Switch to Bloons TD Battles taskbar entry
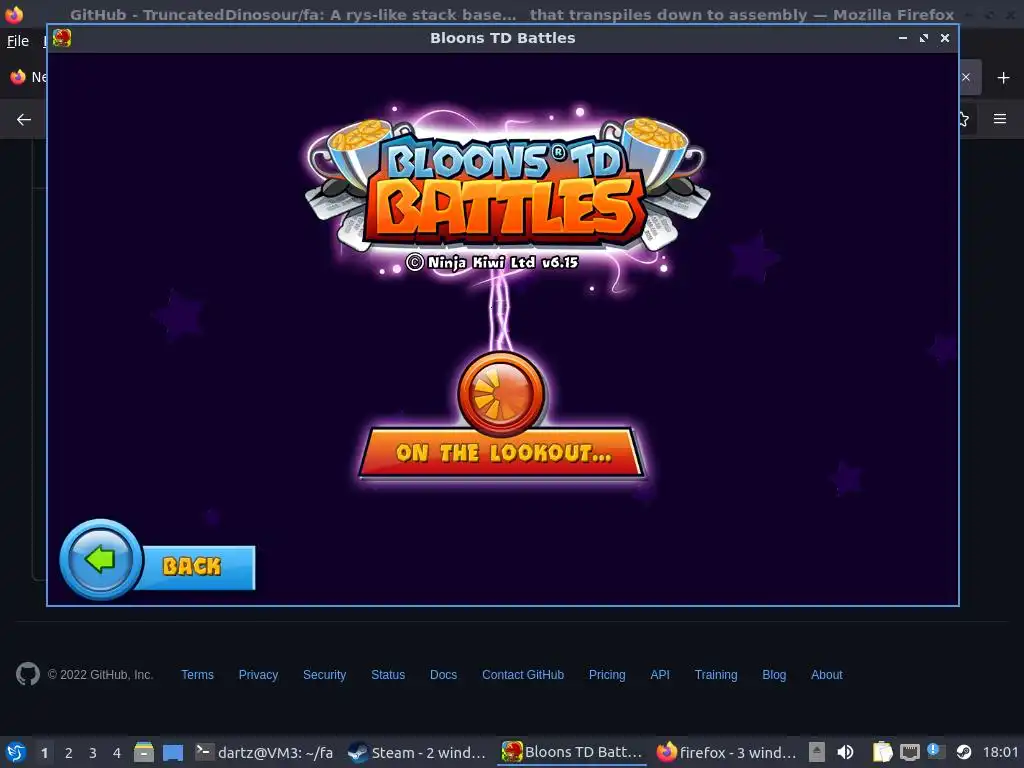This screenshot has width=1024, height=768. [571, 752]
